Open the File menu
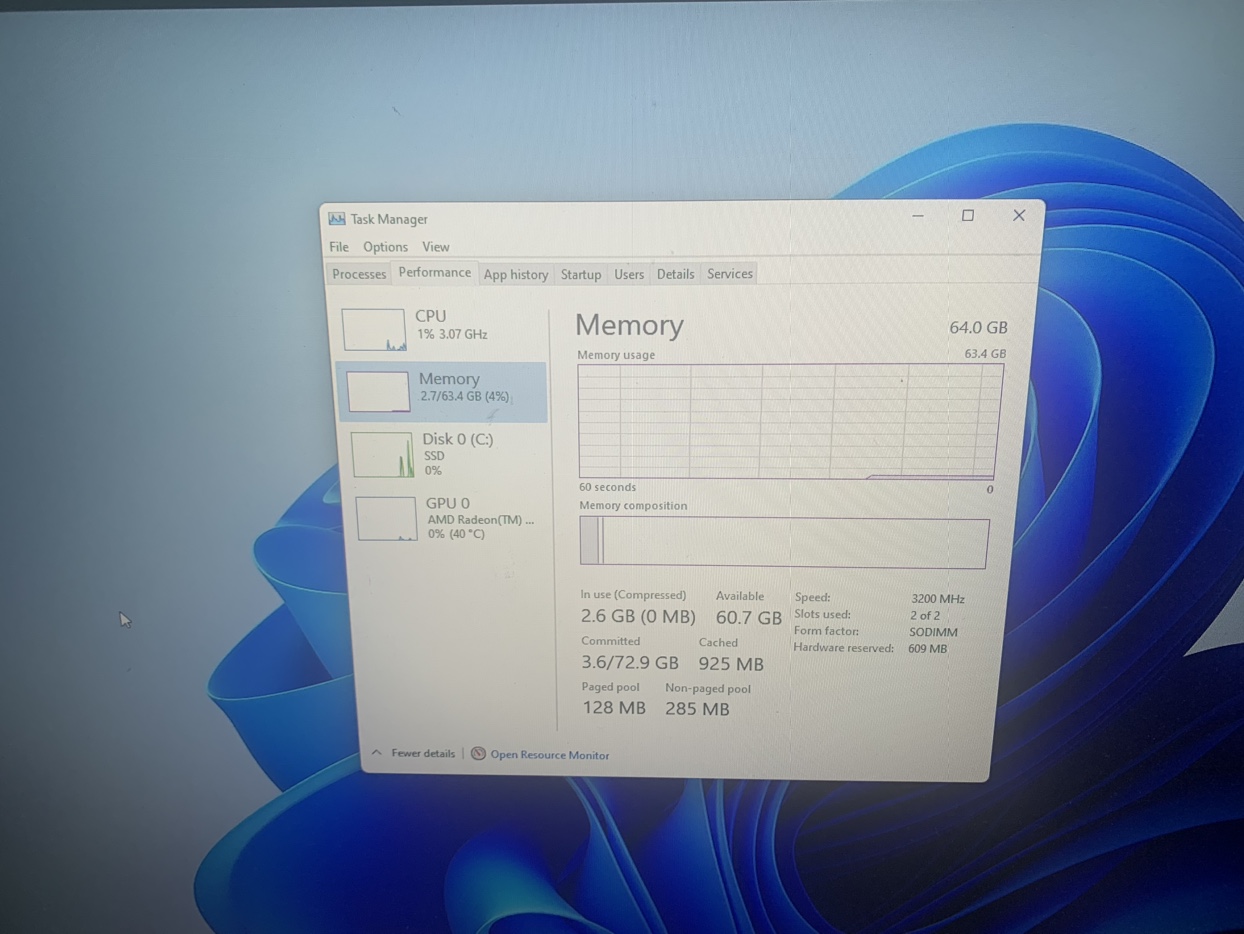The width and height of the screenshot is (1244, 934). coord(339,247)
